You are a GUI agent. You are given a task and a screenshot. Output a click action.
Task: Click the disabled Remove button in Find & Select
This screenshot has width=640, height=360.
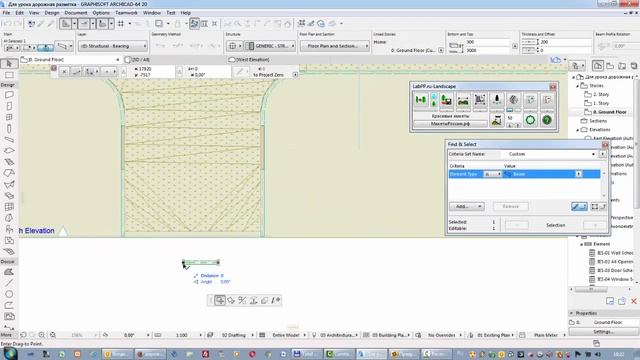(511, 207)
